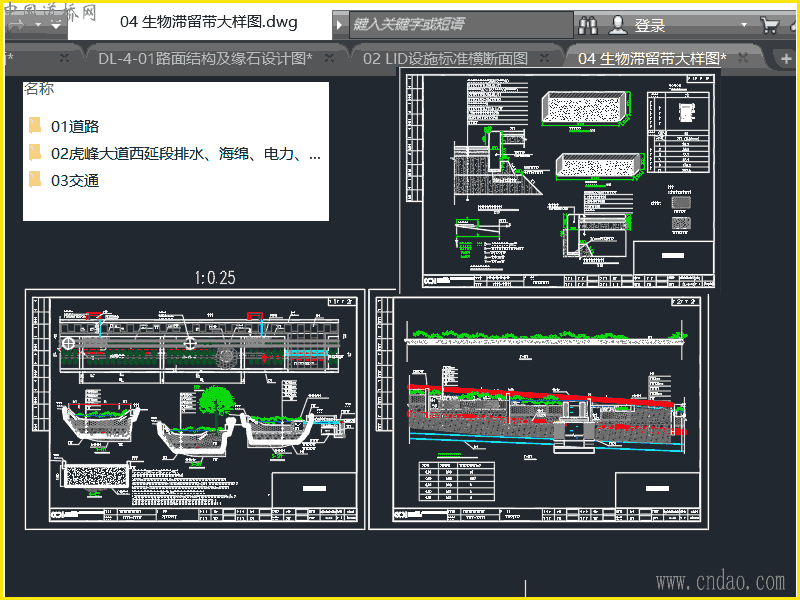Image resolution: width=800 pixels, height=600 pixels.
Task: Close the leftmost partially hidden drawing tab
Action: [x=64, y=58]
